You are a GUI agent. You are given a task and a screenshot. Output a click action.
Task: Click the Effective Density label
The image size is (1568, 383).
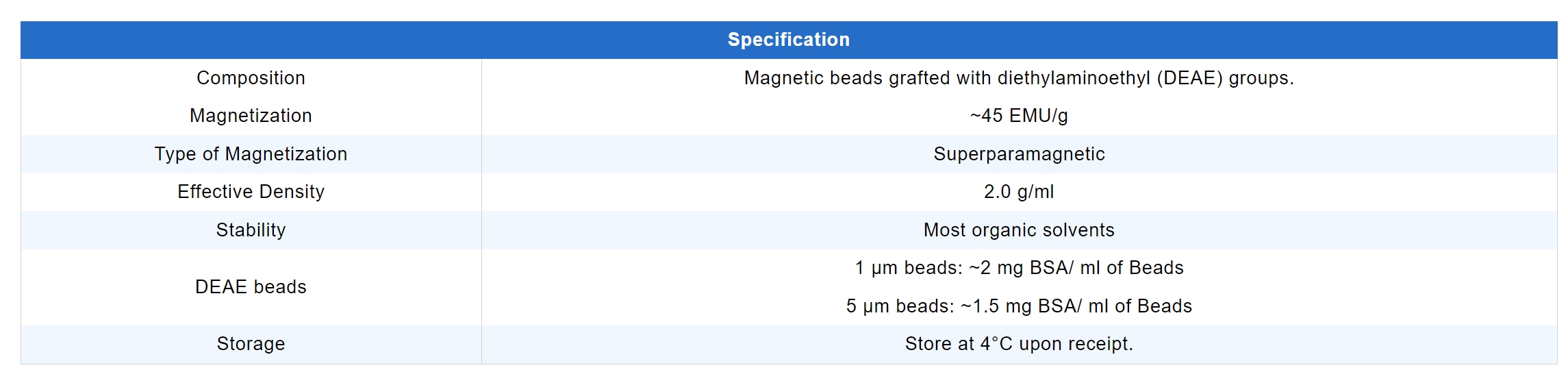(x=251, y=192)
